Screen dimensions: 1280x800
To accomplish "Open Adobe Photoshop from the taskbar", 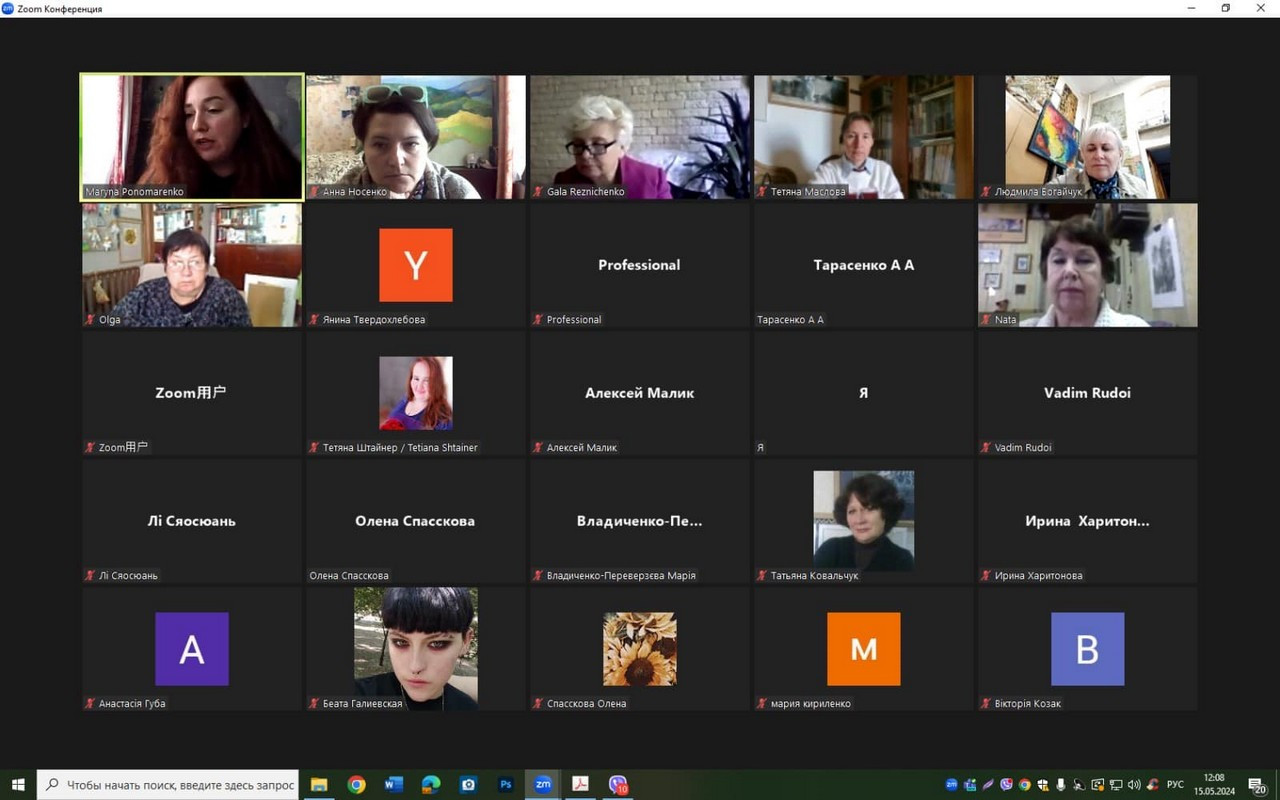I will pos(506,785).
